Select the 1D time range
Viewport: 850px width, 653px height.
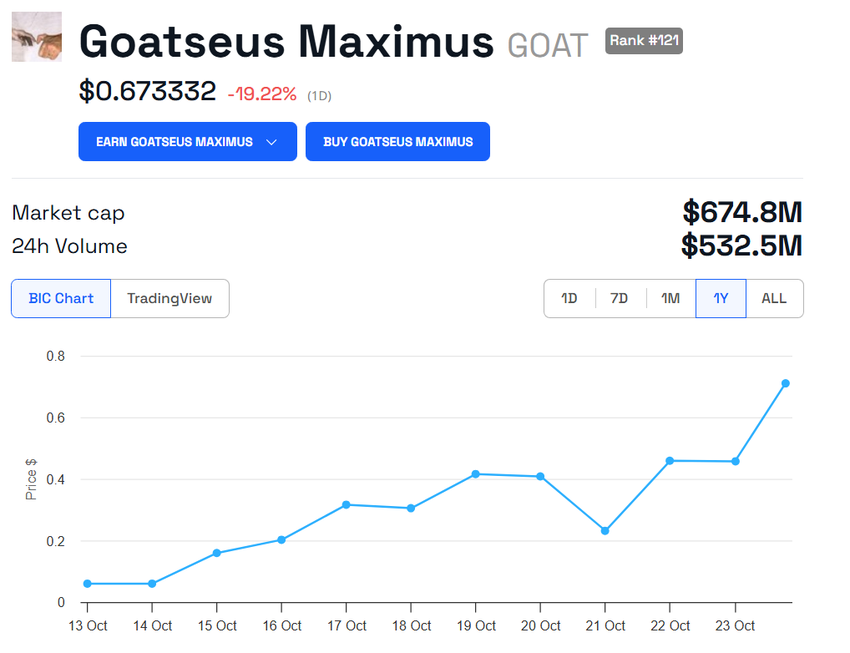click(x=569, y=299)
